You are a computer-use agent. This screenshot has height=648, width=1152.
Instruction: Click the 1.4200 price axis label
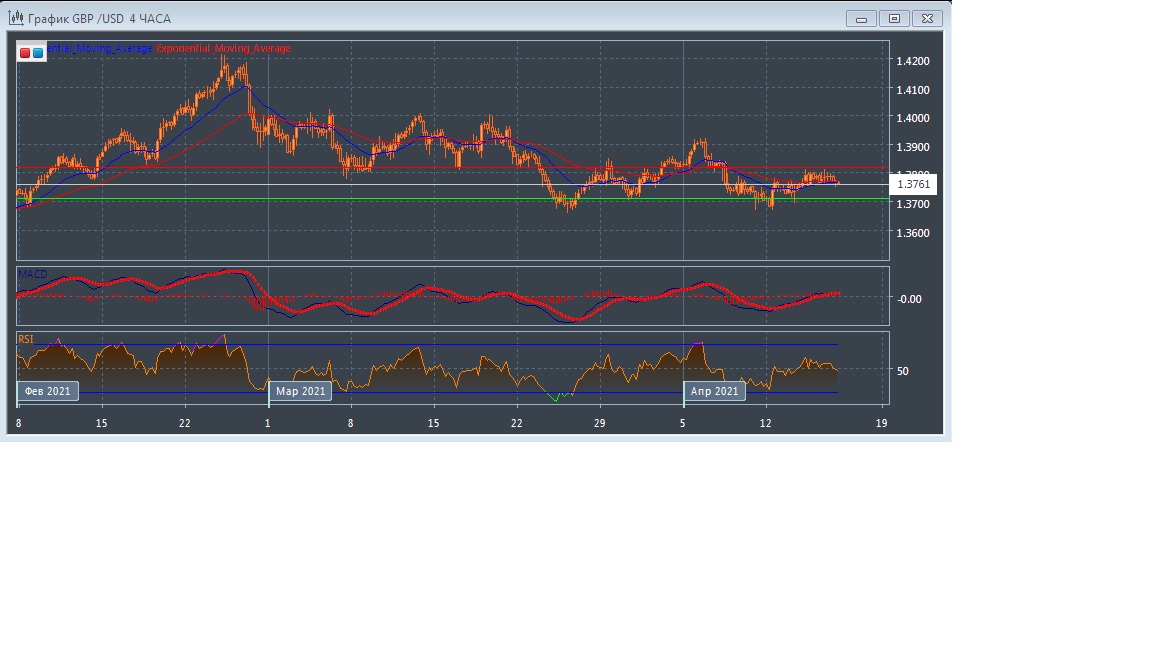tap(913, 61)
